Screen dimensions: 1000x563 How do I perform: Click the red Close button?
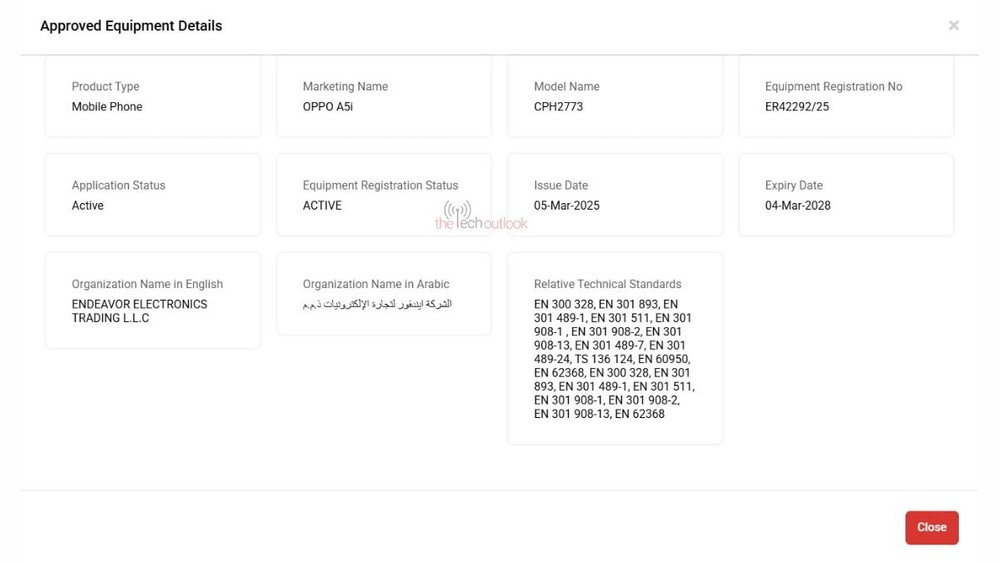click(x=931, y=527)
